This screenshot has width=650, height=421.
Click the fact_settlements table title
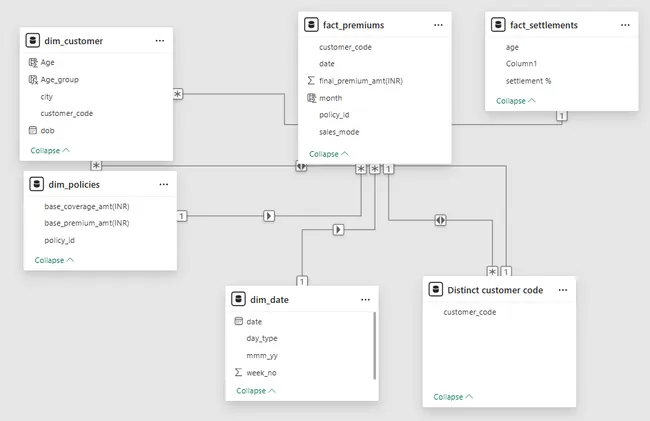pos(544,25)
